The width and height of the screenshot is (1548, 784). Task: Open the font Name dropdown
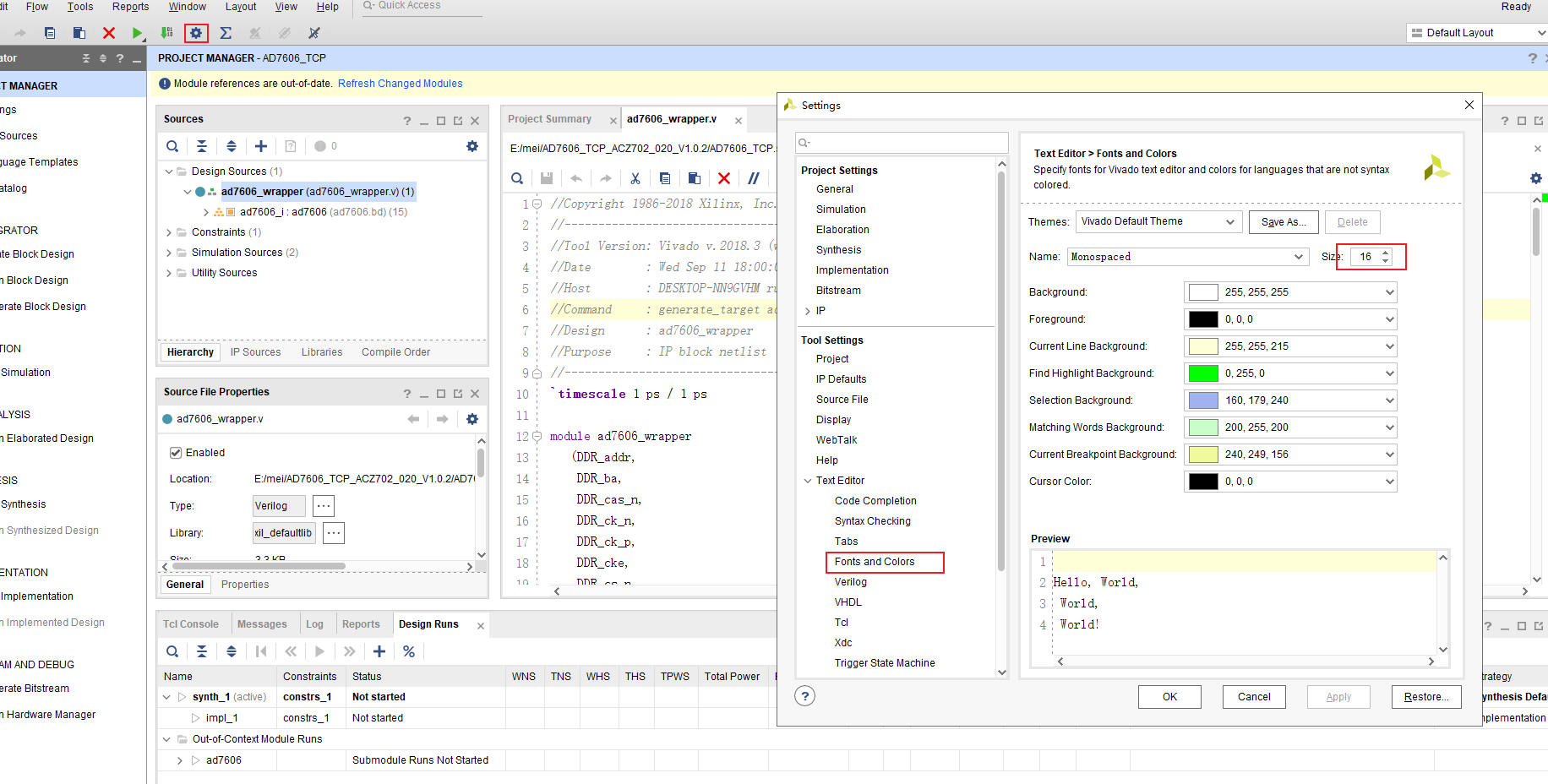1188,257
